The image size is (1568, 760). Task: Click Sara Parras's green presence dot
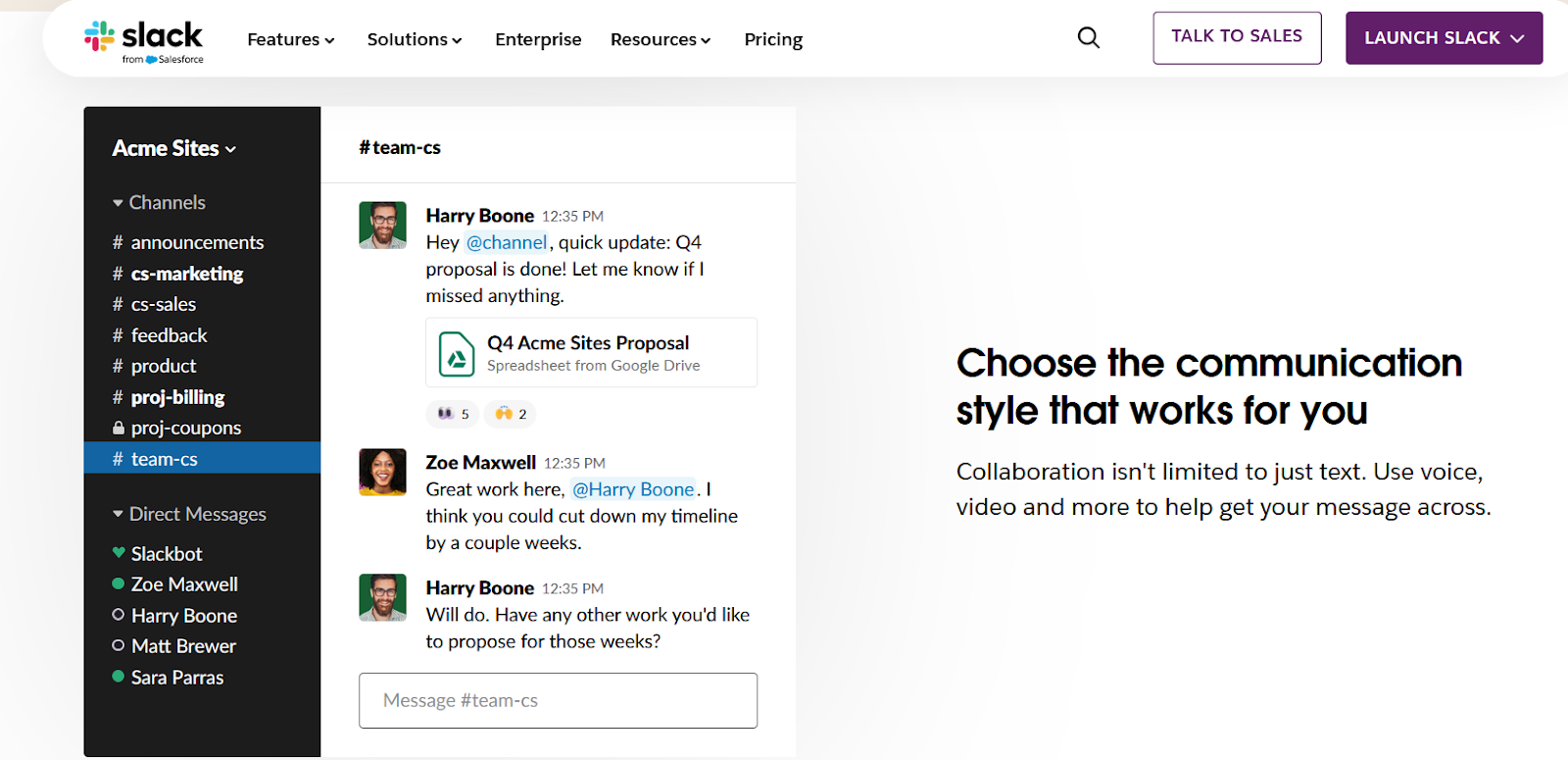[x=119, y=677]
